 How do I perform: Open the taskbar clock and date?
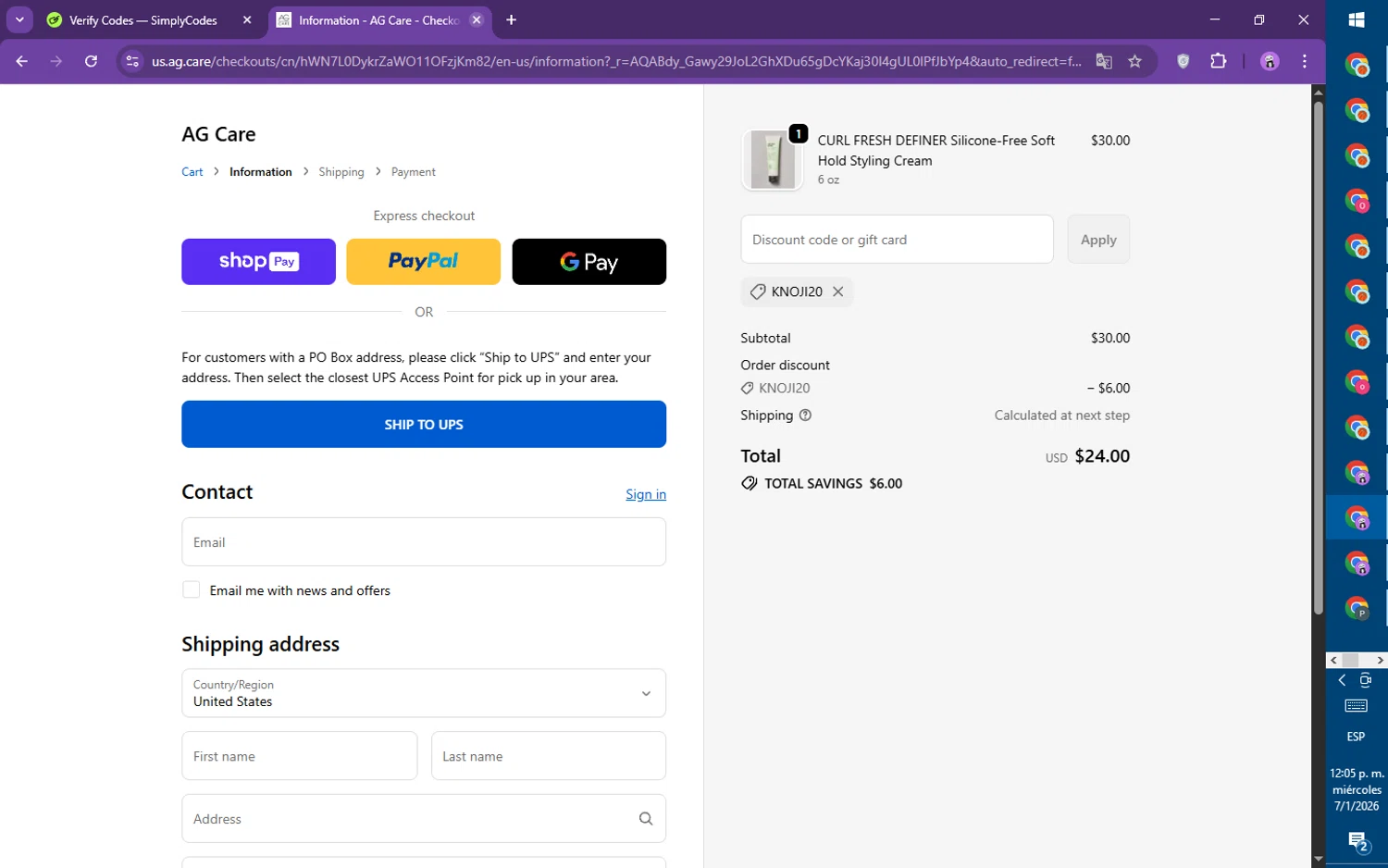click(x=1357, y=789)
